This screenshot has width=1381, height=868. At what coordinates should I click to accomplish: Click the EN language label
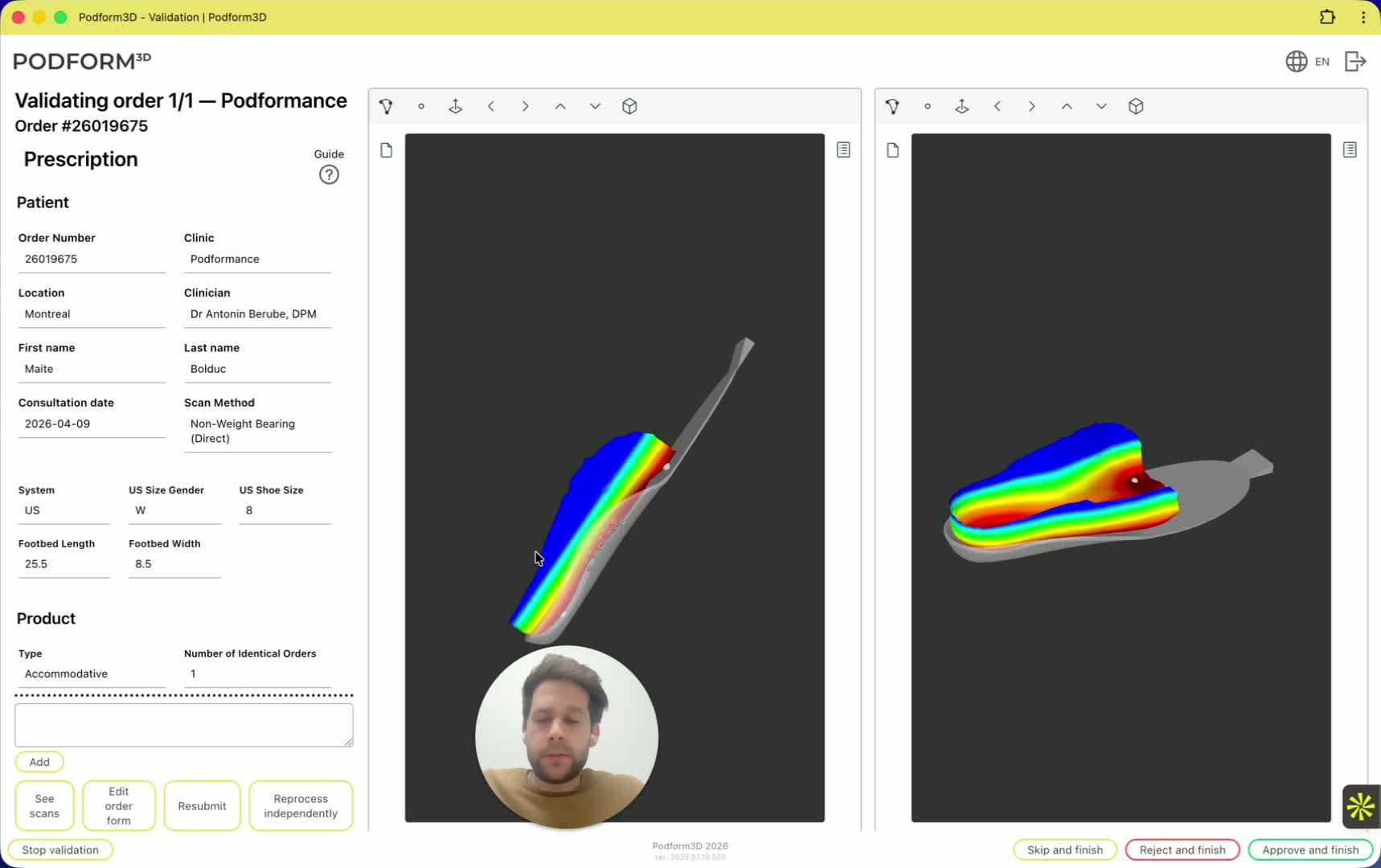click(1322, 61)
